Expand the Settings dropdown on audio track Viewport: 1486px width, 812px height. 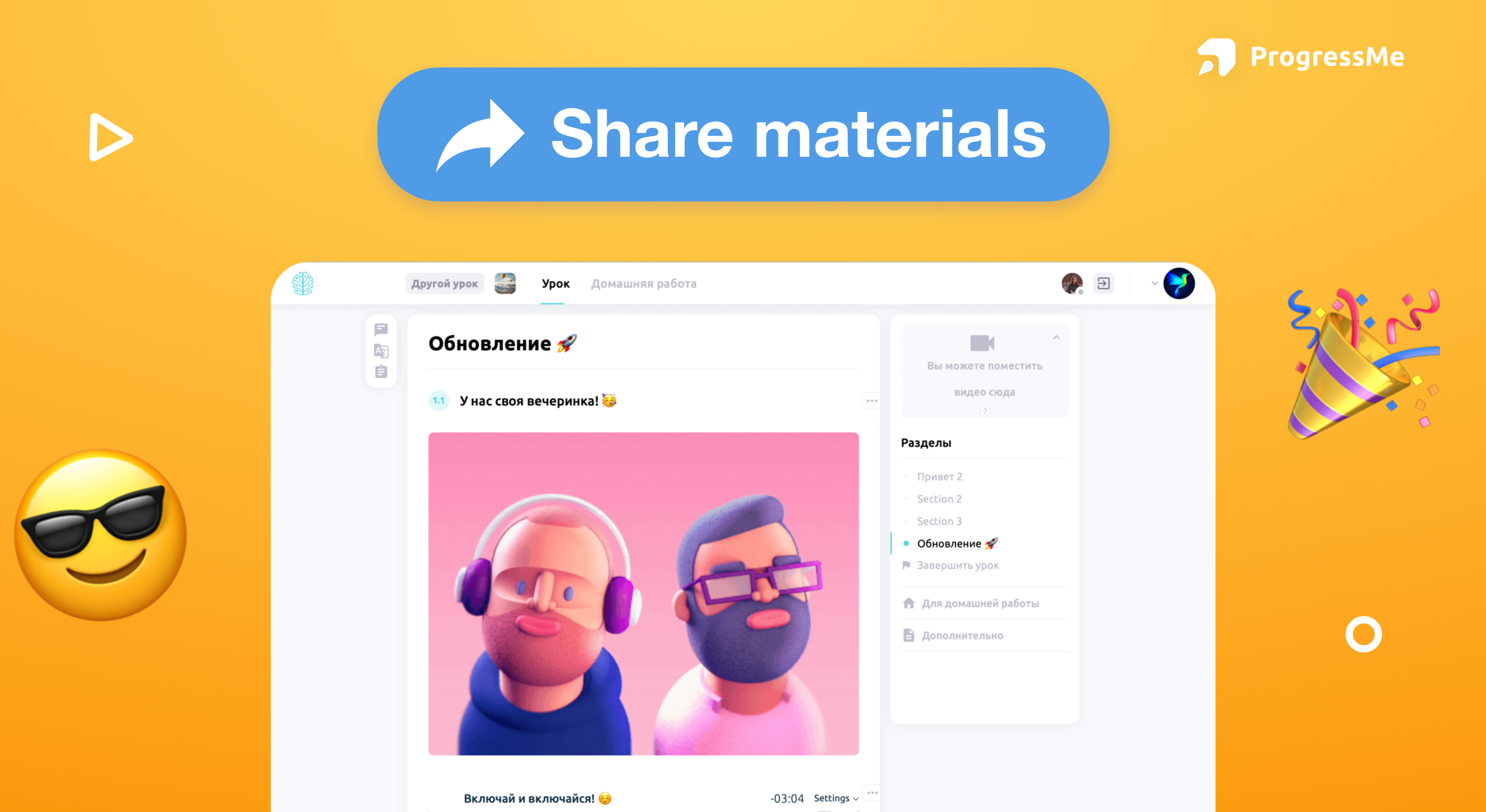[824, 797]
